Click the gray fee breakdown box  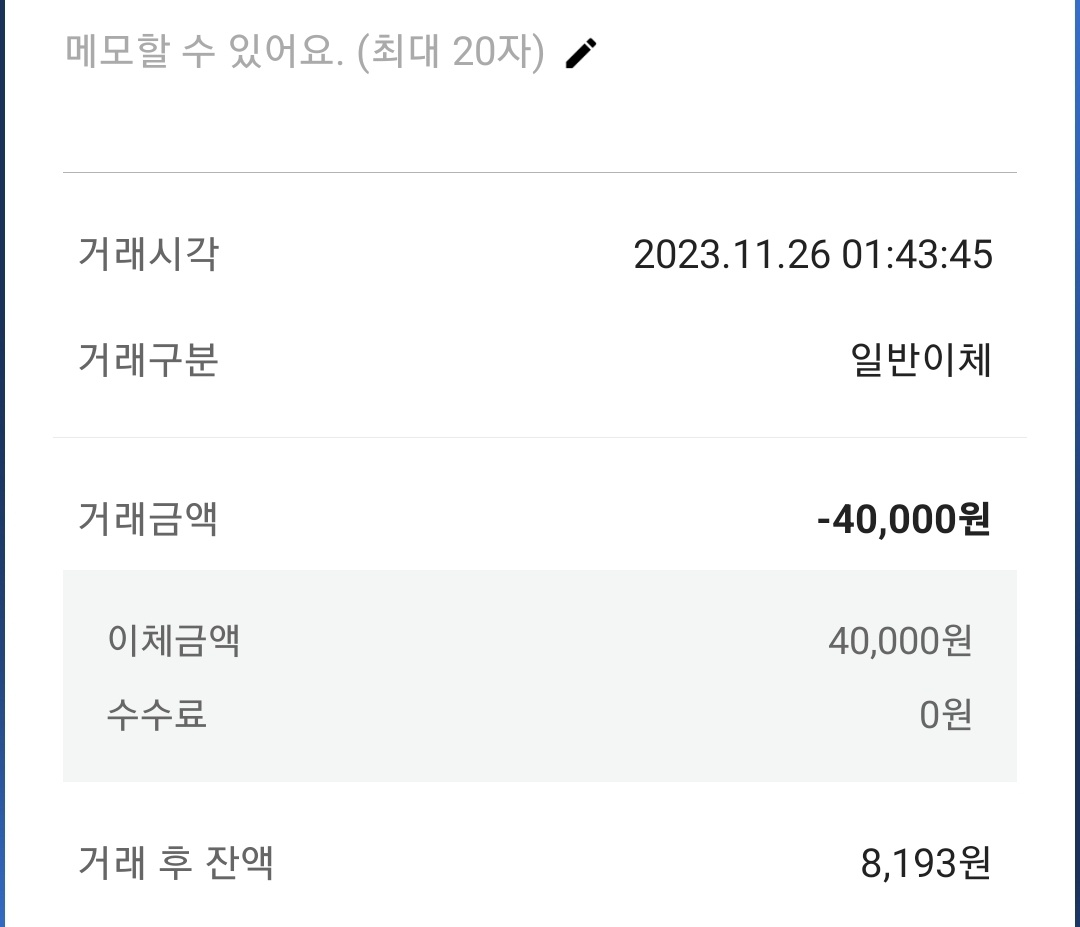[x=539, y=676]
